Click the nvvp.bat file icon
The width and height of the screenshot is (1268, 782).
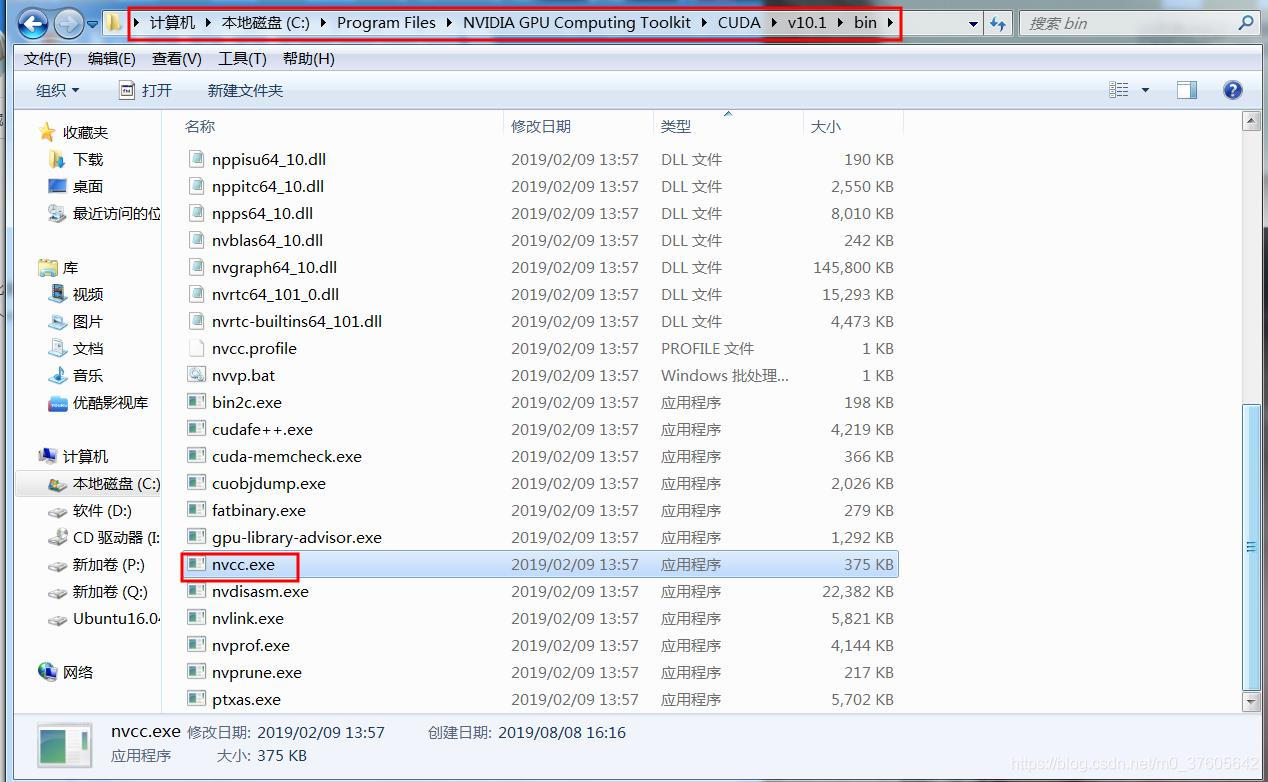coord(196,375)
